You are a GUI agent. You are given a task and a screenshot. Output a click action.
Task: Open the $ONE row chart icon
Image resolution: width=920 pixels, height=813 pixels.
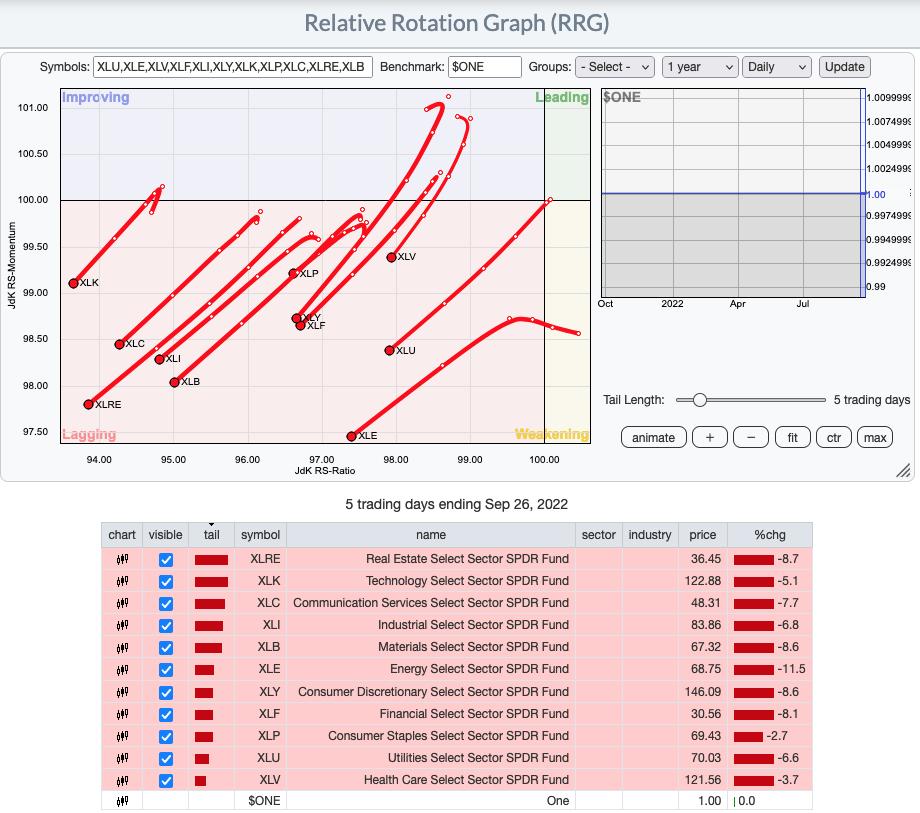122,801
